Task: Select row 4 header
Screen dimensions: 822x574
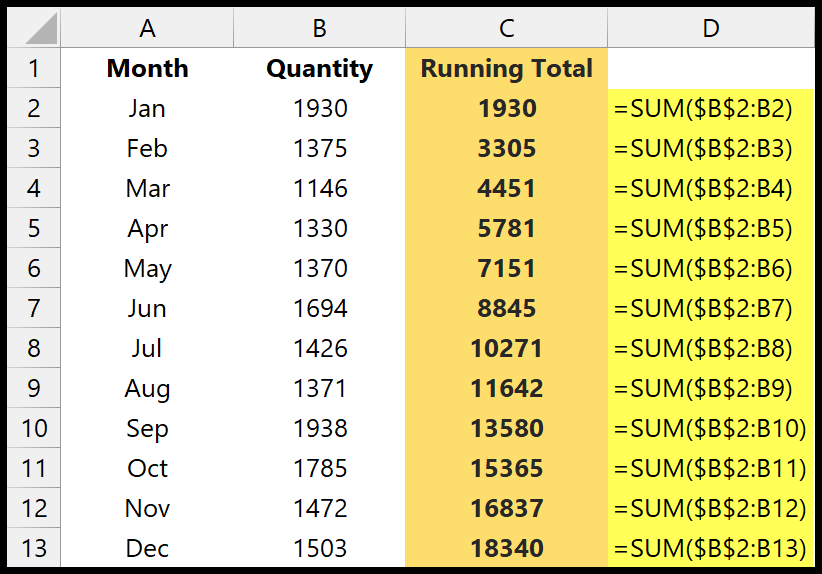Action: (34, 188)
